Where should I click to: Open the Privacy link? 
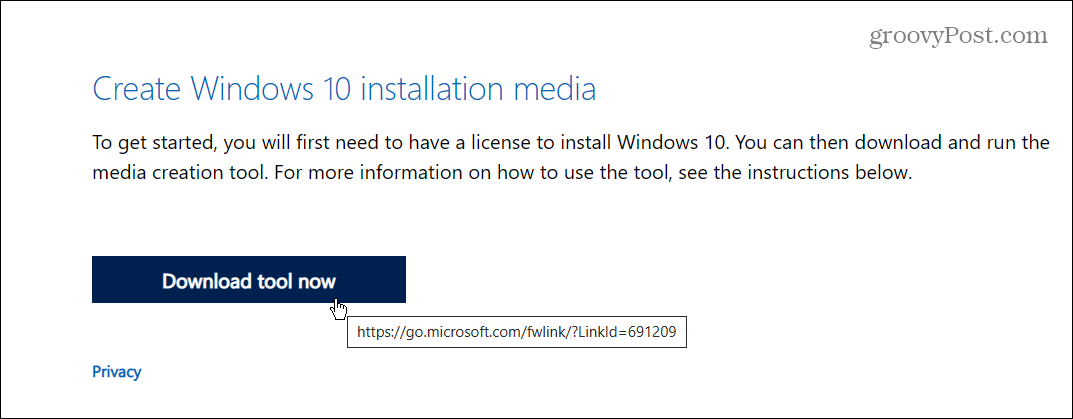116,372
